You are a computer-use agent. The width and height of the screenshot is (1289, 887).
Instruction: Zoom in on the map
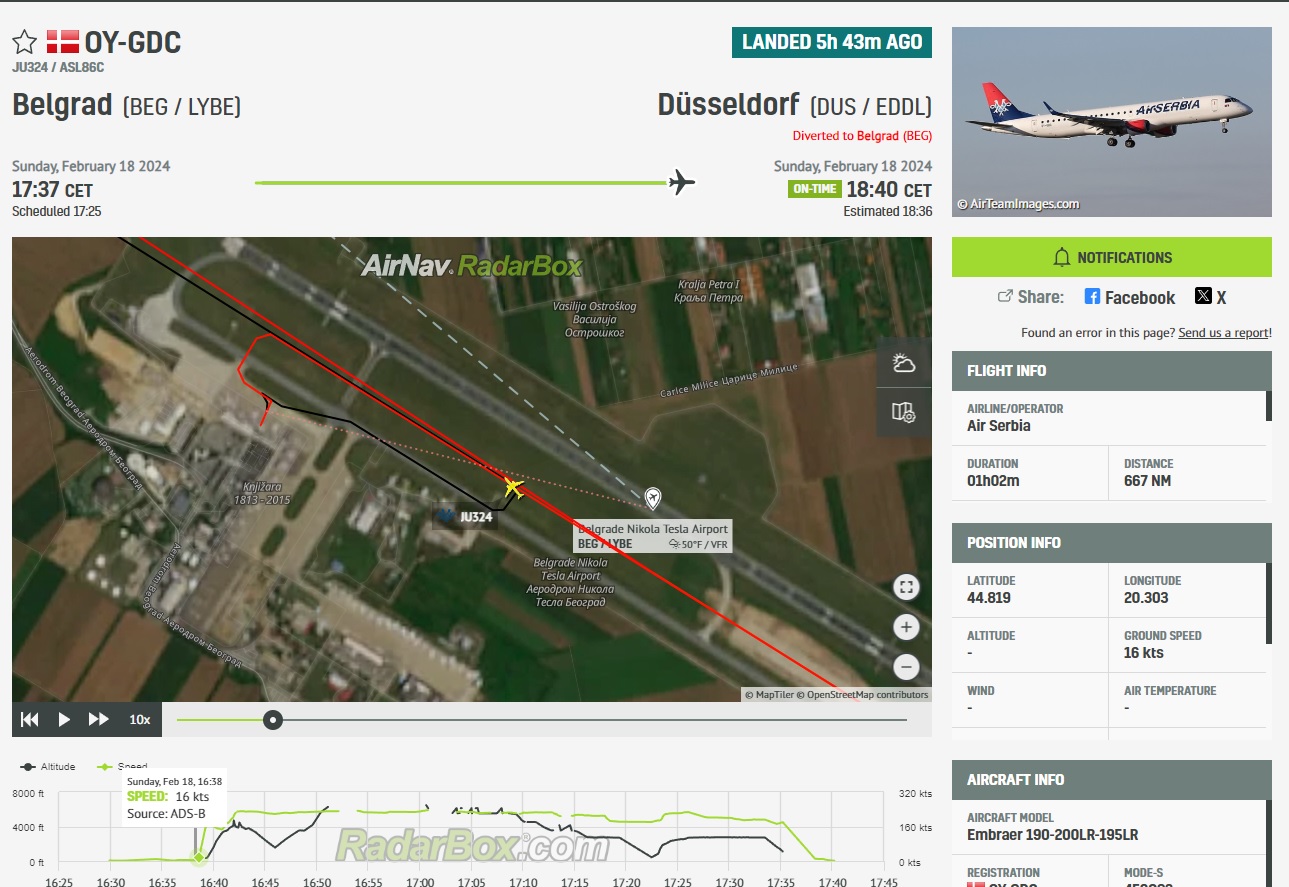tap(906, 627)
